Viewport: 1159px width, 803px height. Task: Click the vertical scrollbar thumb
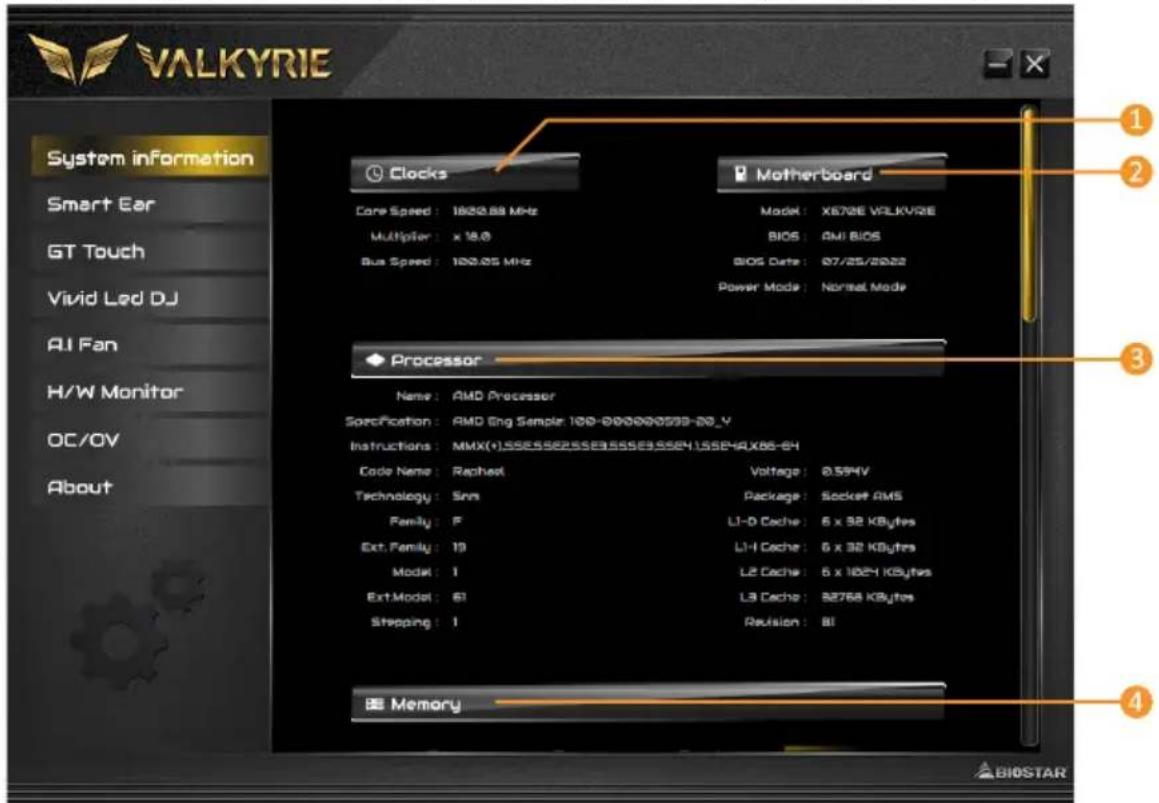pyautogui.click(x=1027, y=214)
